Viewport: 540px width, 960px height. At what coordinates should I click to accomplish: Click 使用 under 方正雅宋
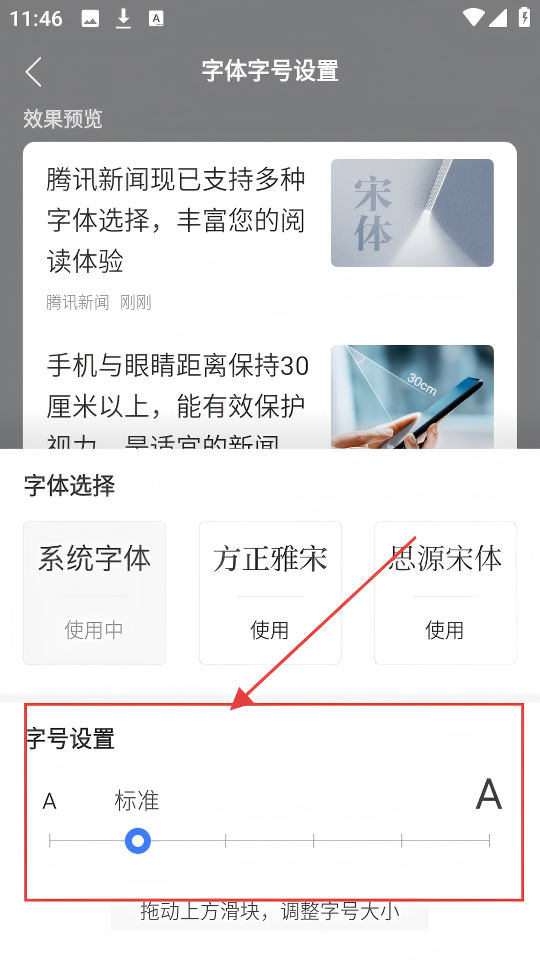(x=269, y=630)
